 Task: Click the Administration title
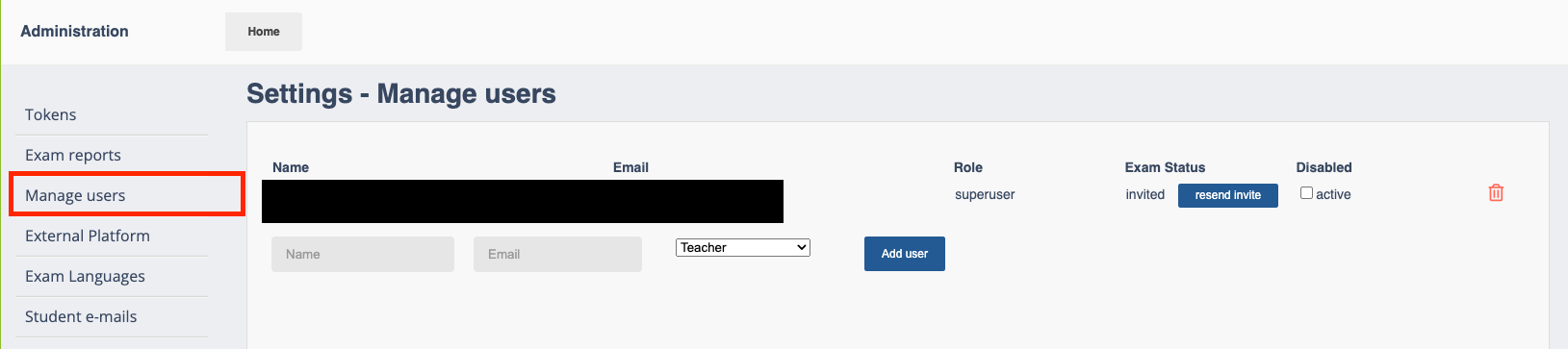(x=74, y=31)
